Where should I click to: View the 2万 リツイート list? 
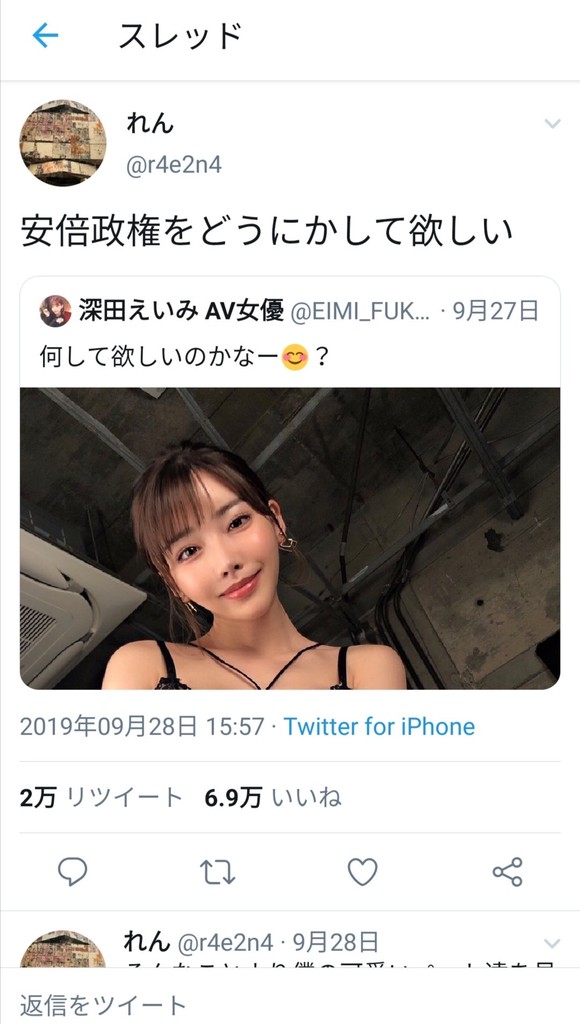101,797
